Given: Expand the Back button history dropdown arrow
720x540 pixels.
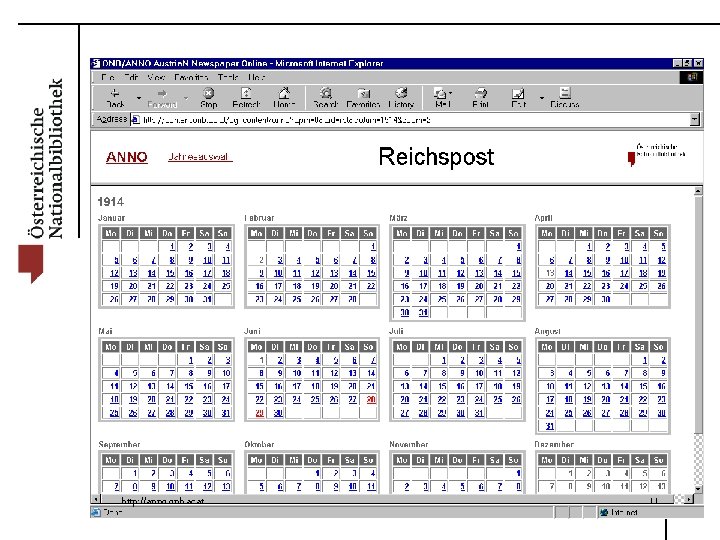Looking at the screenshot, I should [139, 98].
